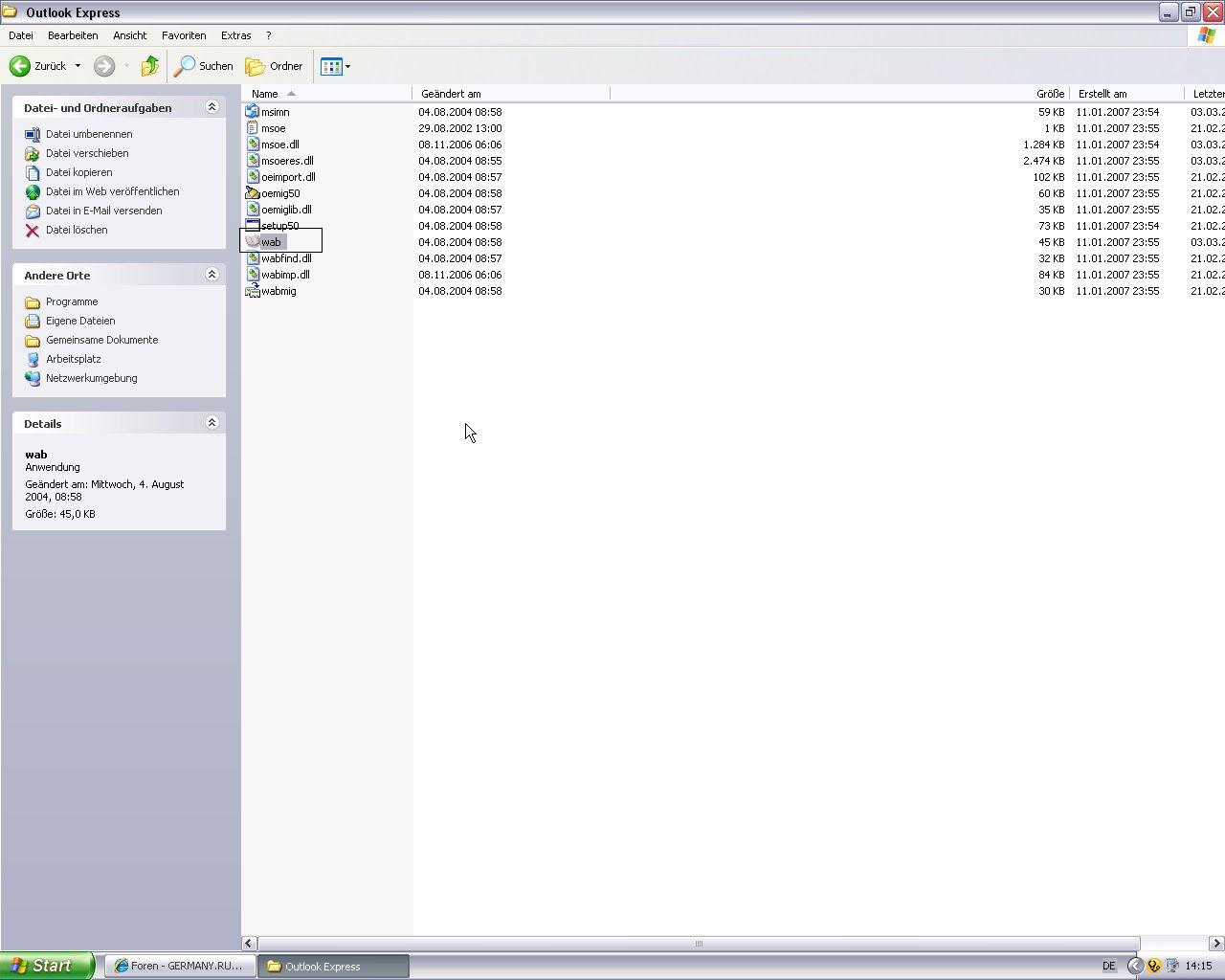This screenshot has height=980, width=1225.
Task: Click the 2.474 KB size cell
Action: pyautogui.click(x=1043, y=161)
